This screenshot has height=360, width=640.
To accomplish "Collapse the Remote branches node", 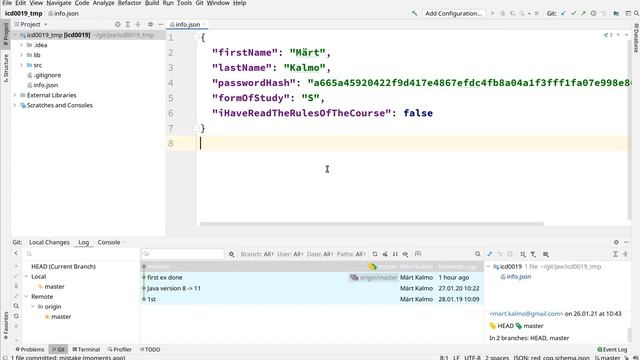I will tap(26, 296).
